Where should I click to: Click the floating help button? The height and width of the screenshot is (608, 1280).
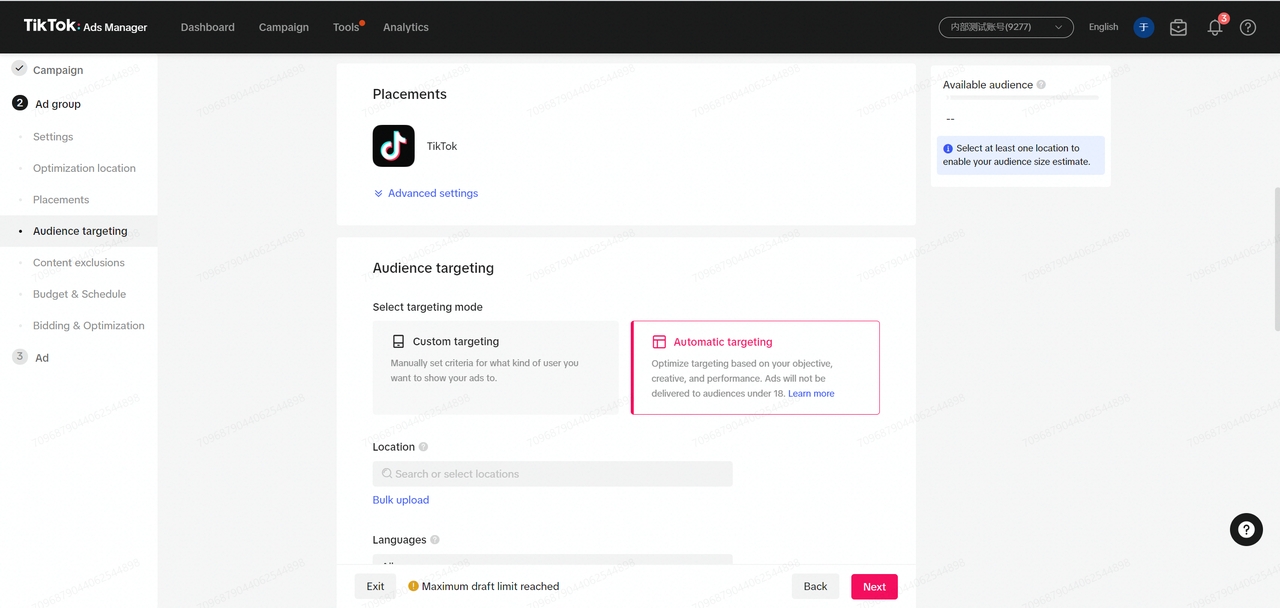click(x=1246, y=529)
